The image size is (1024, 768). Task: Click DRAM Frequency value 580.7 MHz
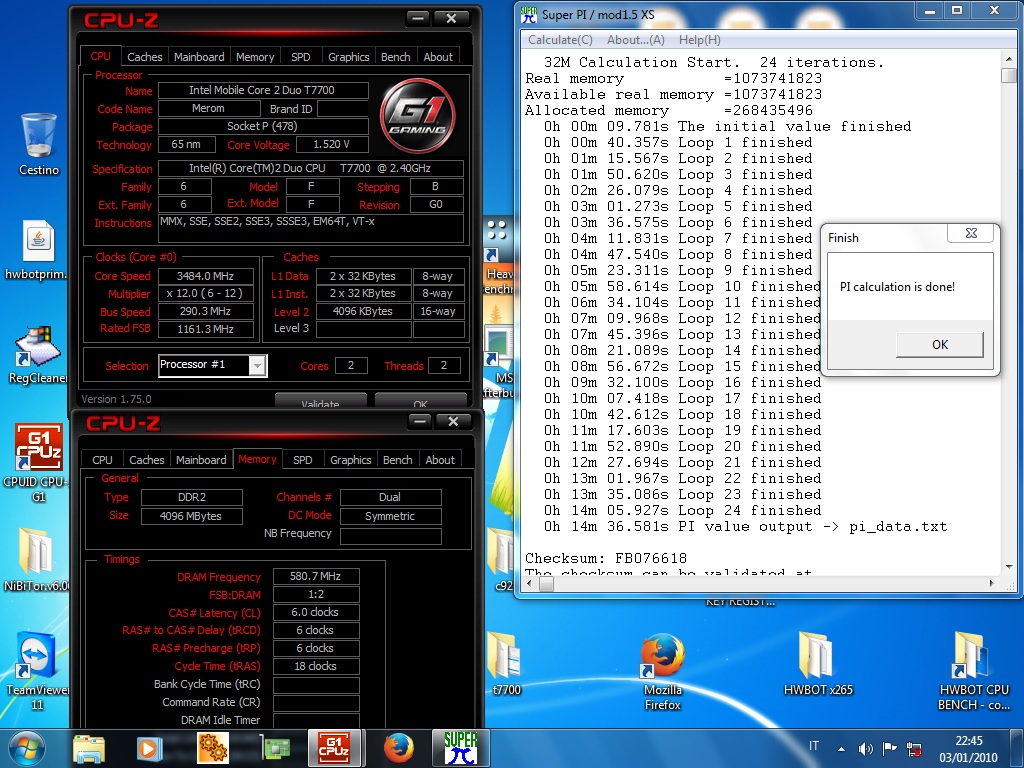pos(315,576)
